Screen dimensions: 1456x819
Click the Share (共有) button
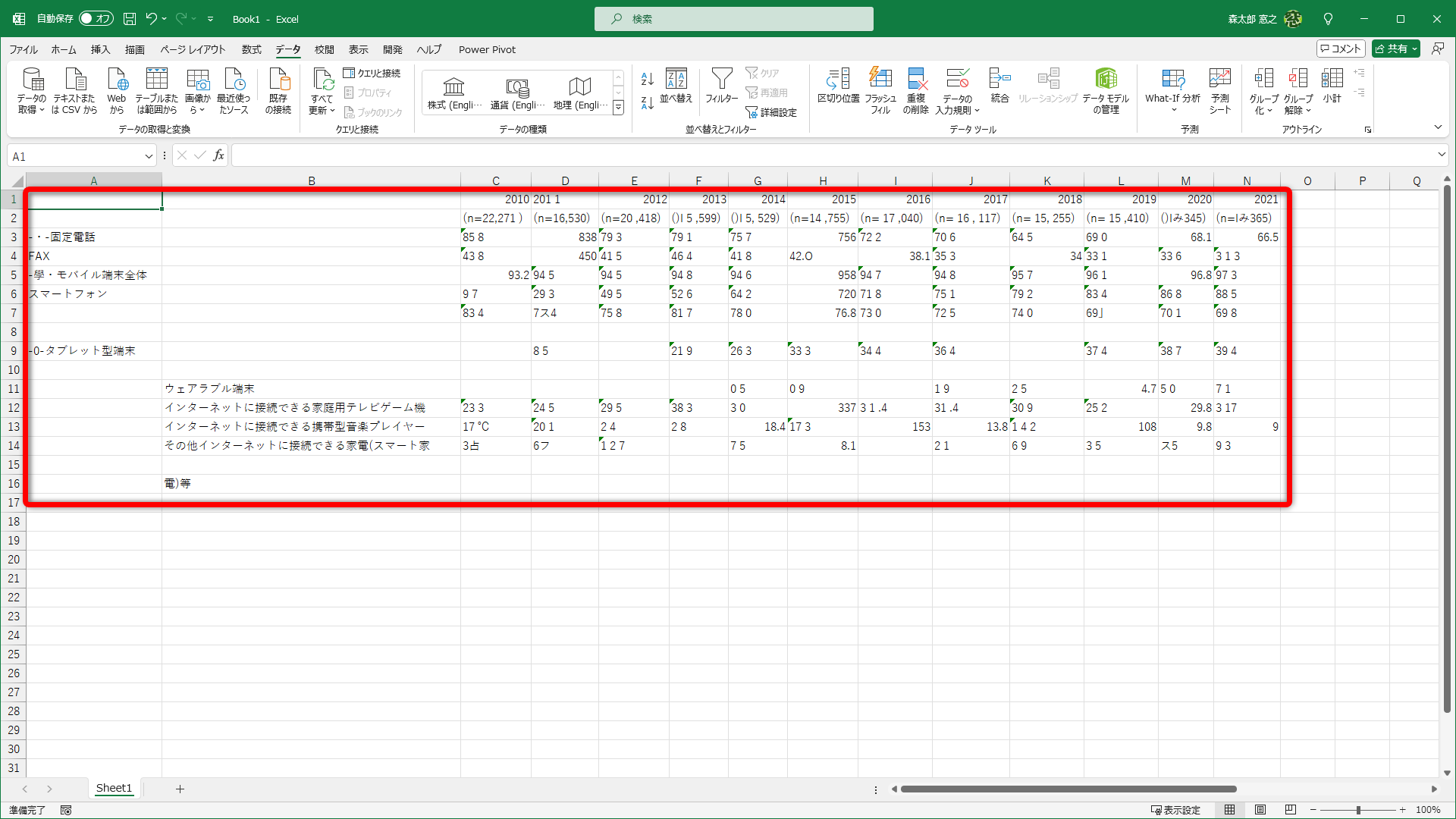tap(1395, 49)
